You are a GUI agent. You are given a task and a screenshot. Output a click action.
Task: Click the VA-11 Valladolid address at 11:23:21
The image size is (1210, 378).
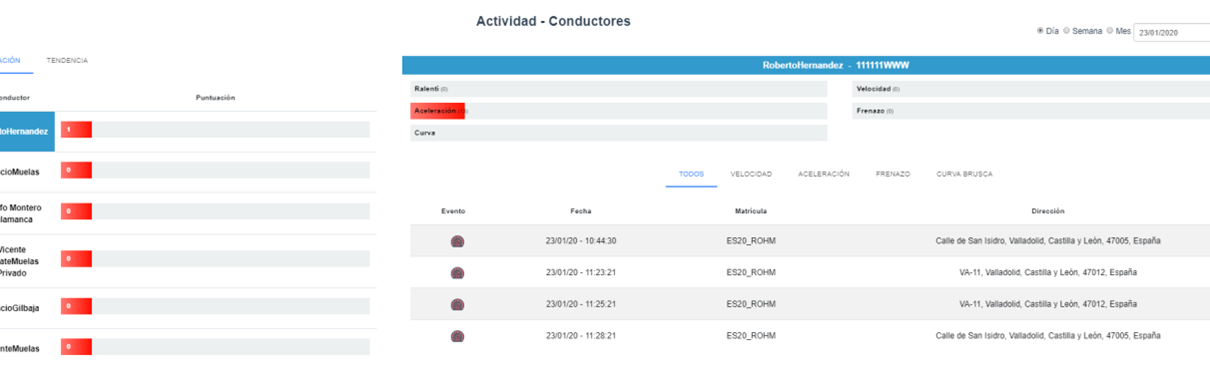1048,273
